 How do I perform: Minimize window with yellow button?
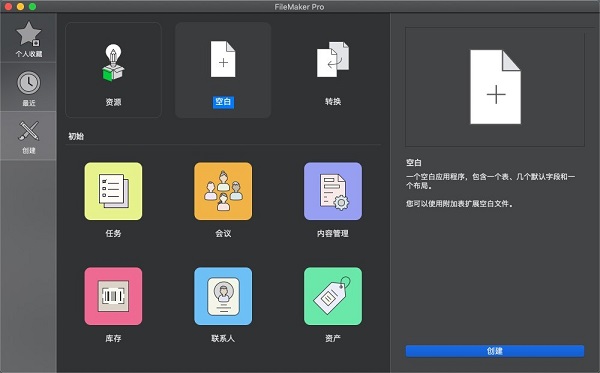click(x=20, y=7)
